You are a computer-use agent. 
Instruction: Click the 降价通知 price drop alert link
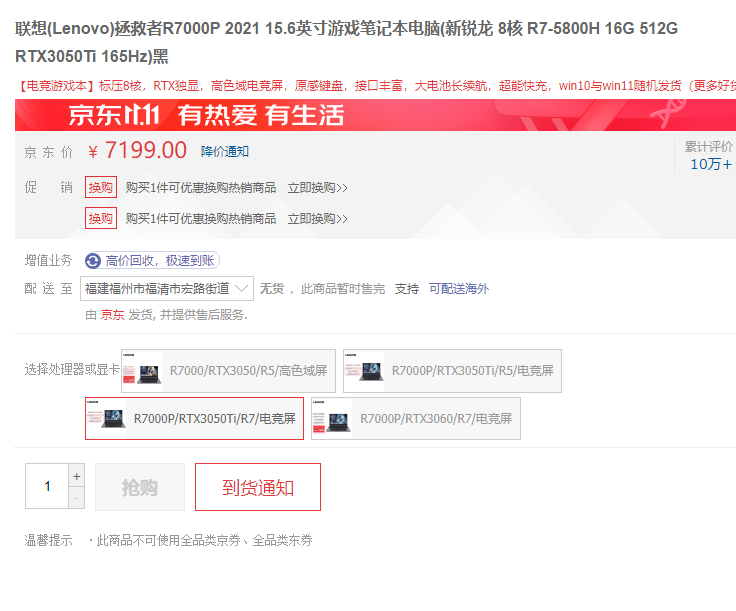click(225, 152)
